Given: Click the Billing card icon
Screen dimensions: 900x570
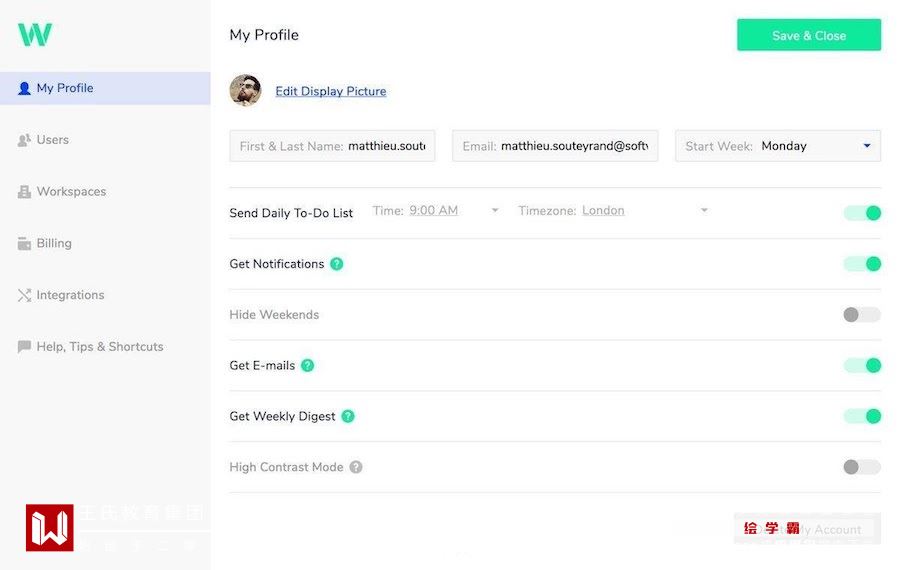Looking at the screenshot, I should point(25,243).
